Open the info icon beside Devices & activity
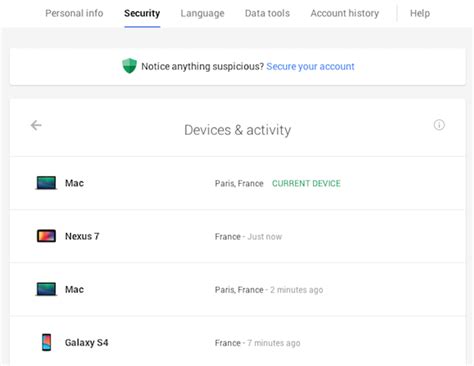This screenshot has height=366, width=474. [439, 125]
